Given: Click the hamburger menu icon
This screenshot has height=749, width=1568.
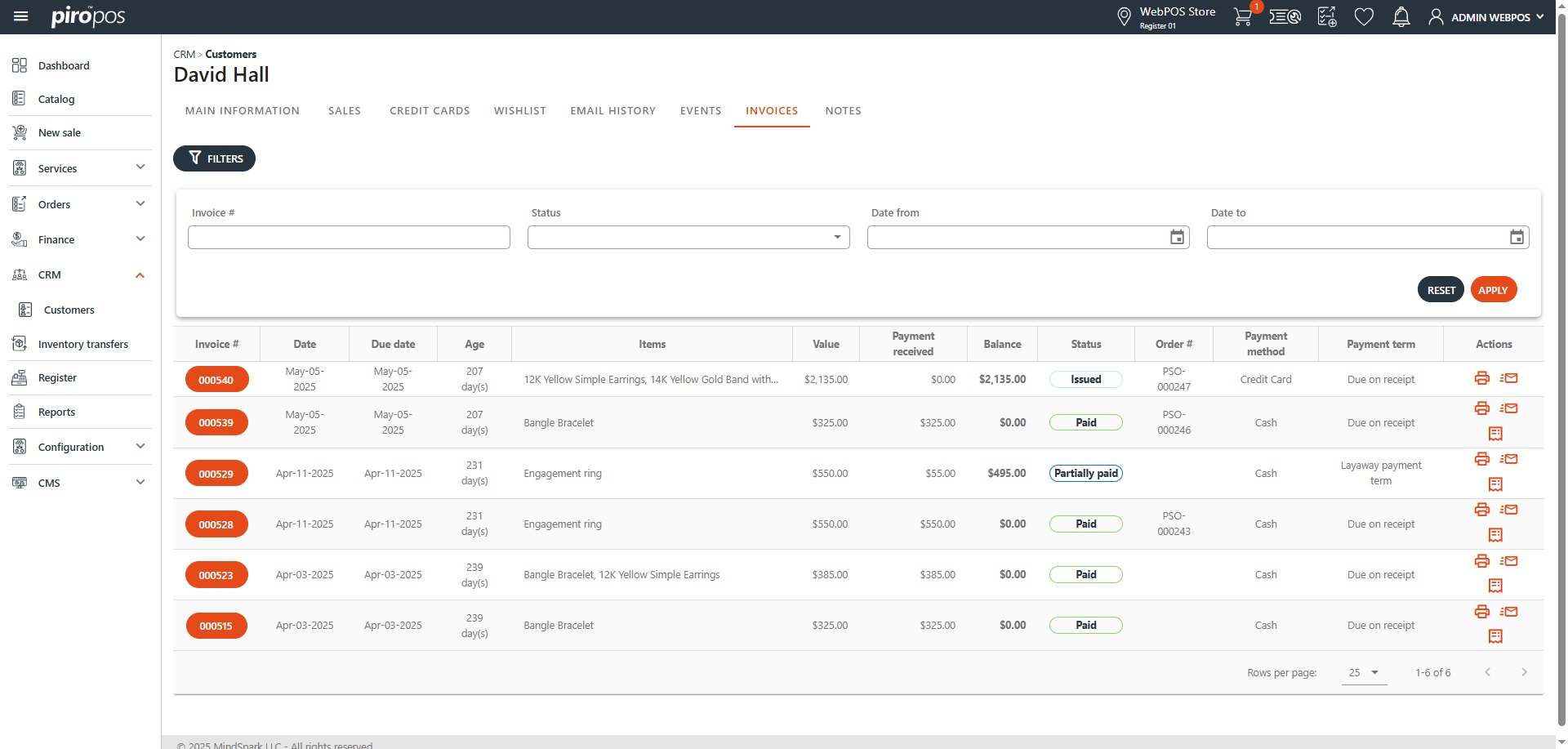Looking at the screenshot, I should pyautogui.click(x=21, y=16).
